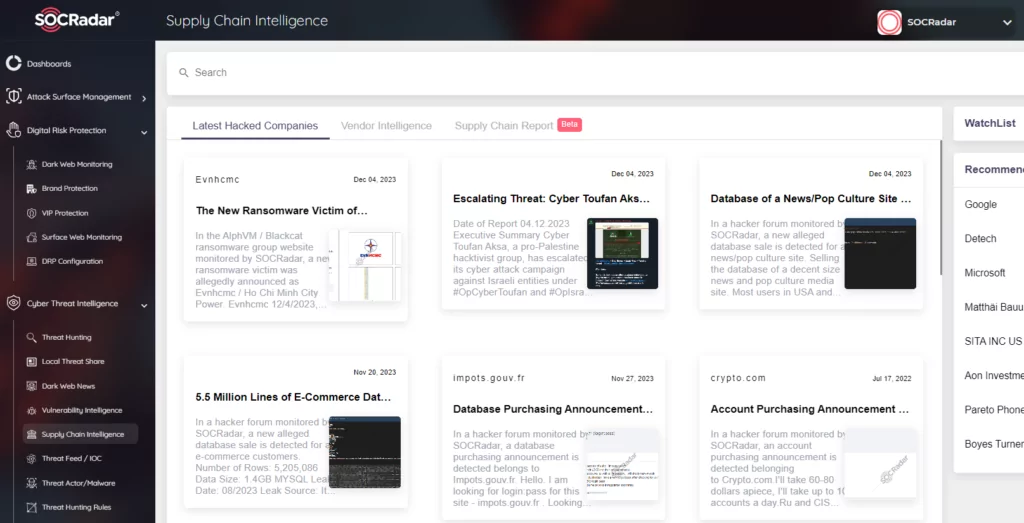Open Dashboards menu item
The height and width of the screenshot is (523, 1024).
49,63
